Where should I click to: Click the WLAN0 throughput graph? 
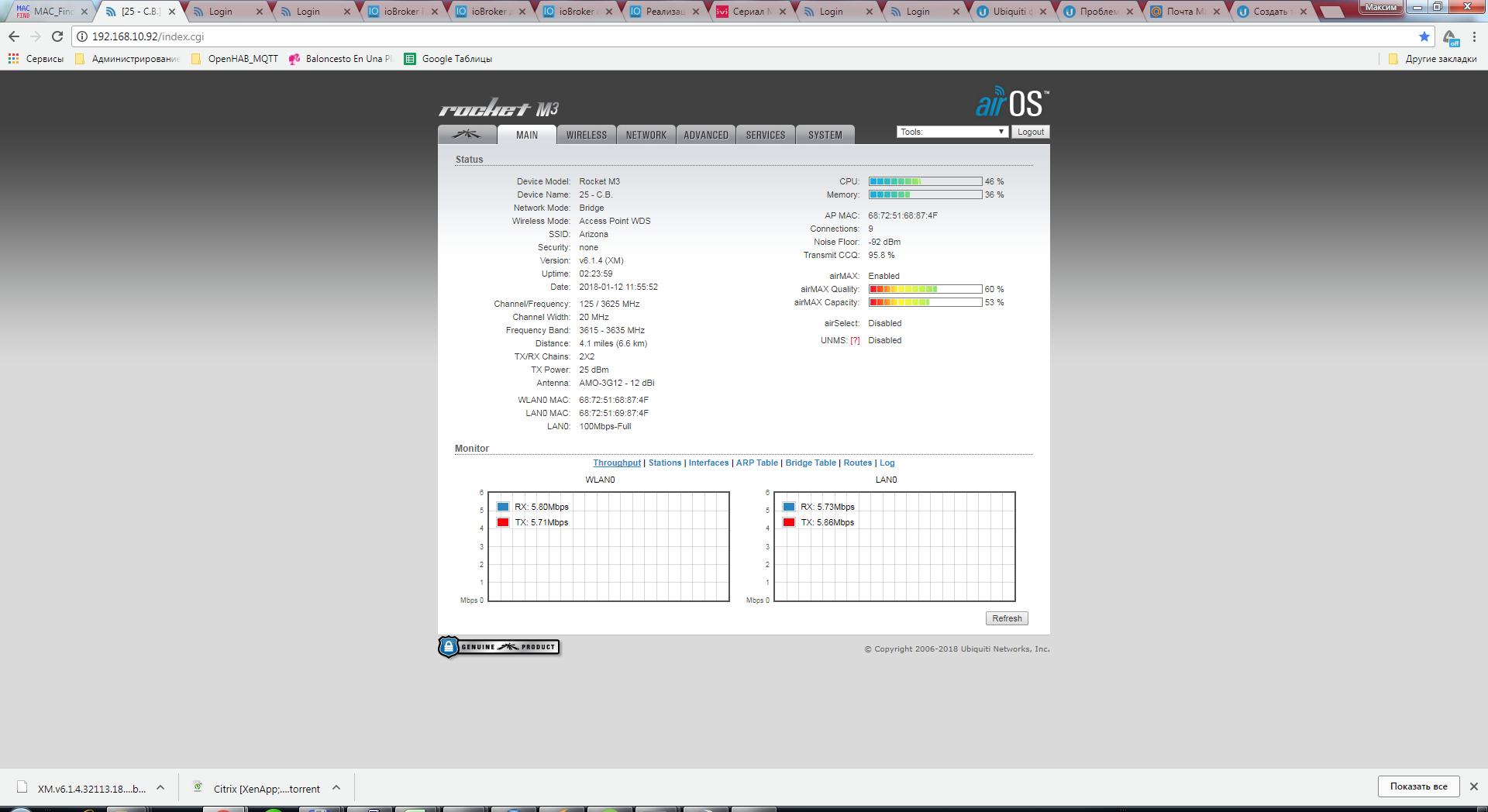[608, 546]
